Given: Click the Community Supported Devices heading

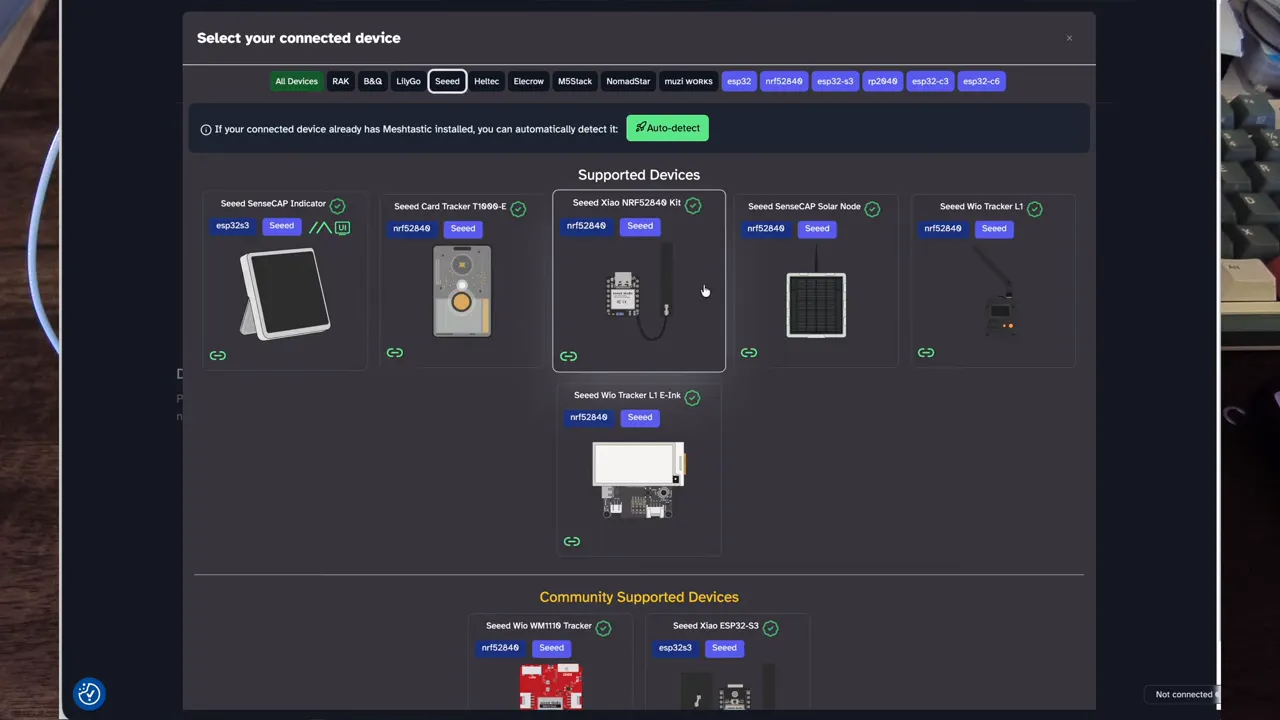Looking at the screenshot, I should (x=639, y=597).
